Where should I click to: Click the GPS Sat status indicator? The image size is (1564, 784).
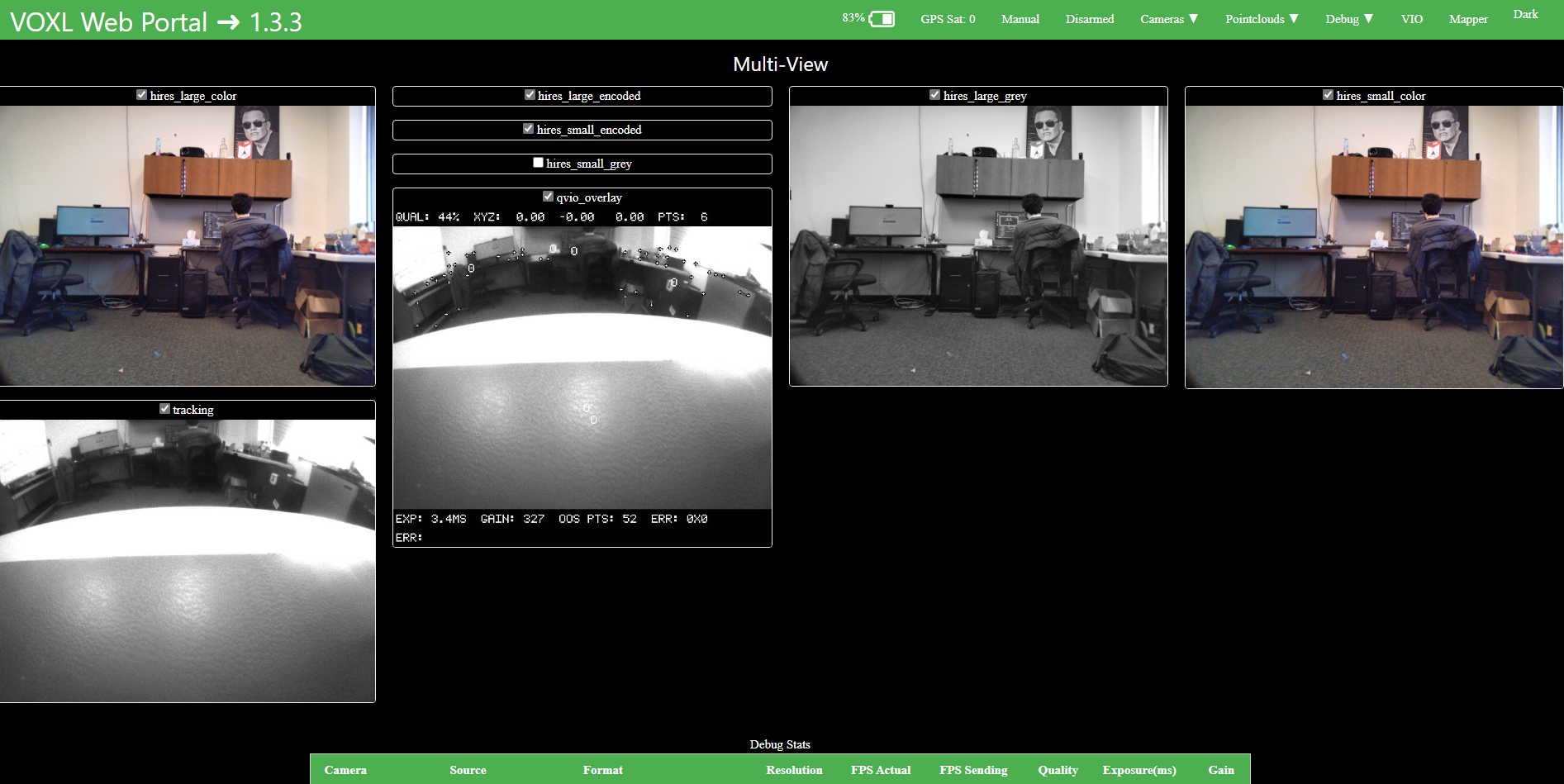pos(948,19)
